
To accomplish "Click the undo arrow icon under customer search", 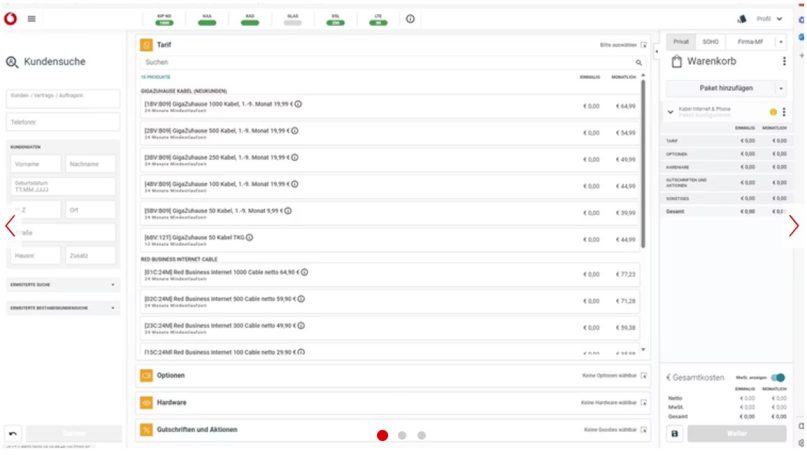I will pyautogui.click(x=13, y=433).
